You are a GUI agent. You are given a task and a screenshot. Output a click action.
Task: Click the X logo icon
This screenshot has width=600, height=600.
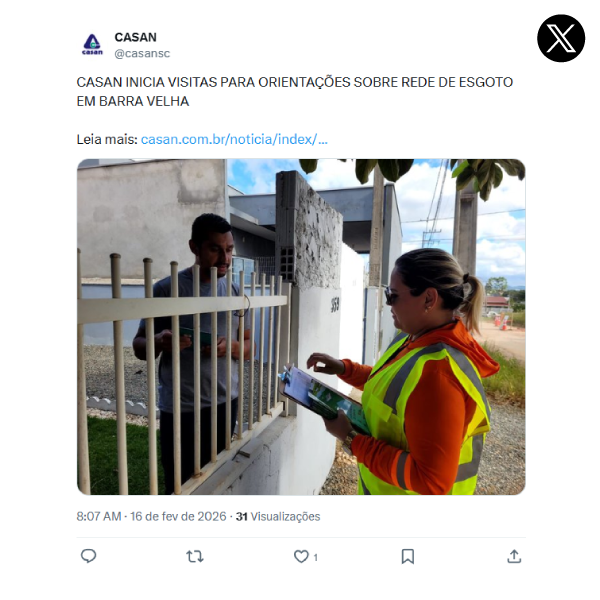(x=561, y=38)
